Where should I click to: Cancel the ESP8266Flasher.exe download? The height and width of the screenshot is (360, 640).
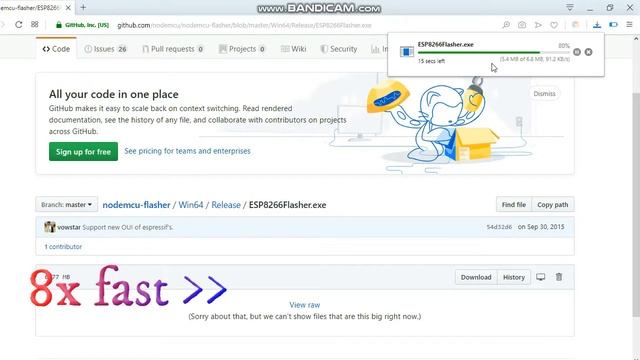589,52
